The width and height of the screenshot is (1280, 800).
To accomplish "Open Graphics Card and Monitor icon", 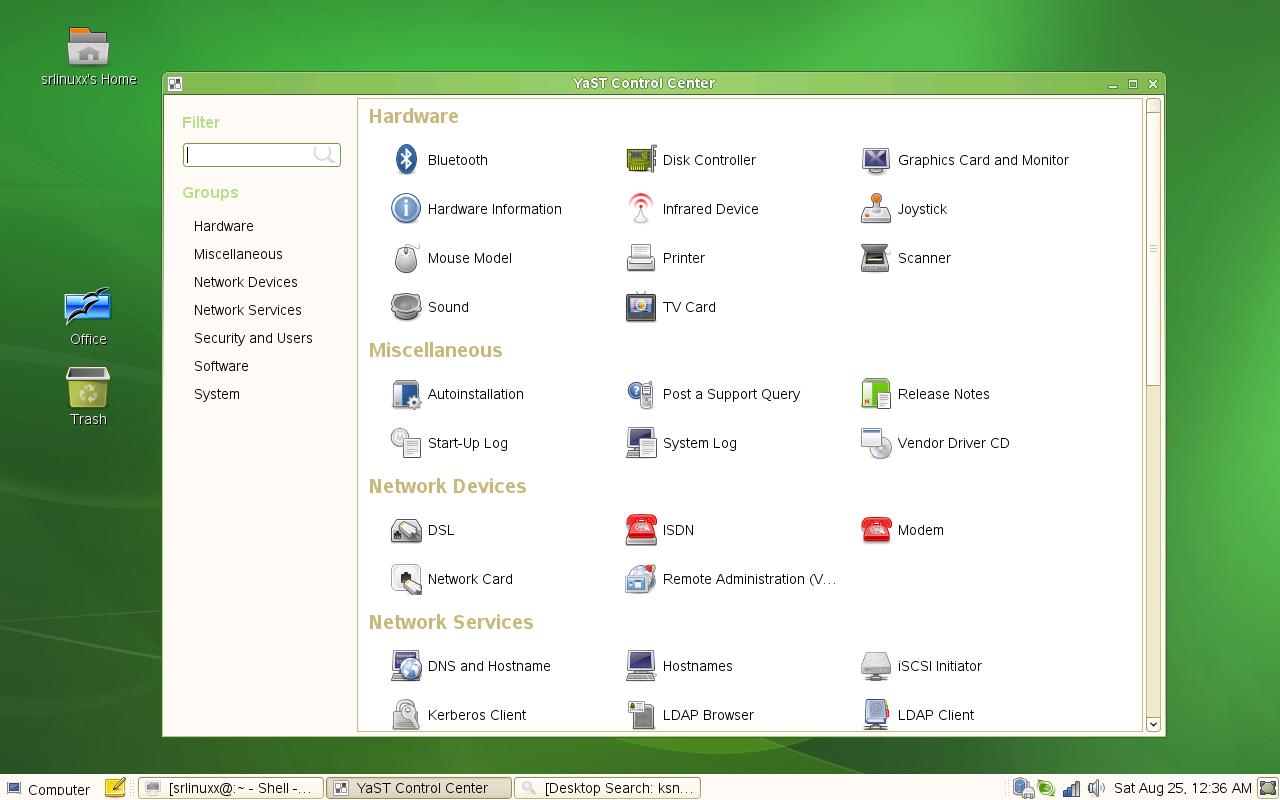I will click(x=876, y=160).
